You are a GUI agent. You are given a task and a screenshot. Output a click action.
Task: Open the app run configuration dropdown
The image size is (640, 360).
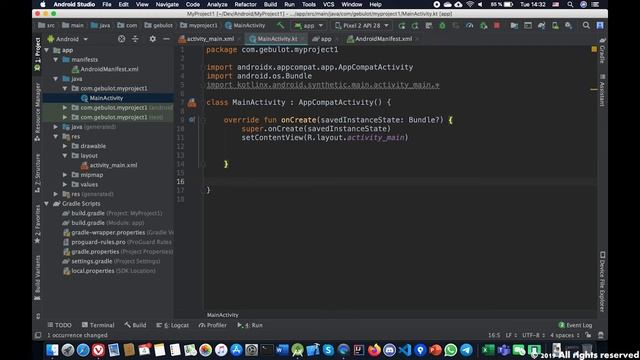[309, 26]
